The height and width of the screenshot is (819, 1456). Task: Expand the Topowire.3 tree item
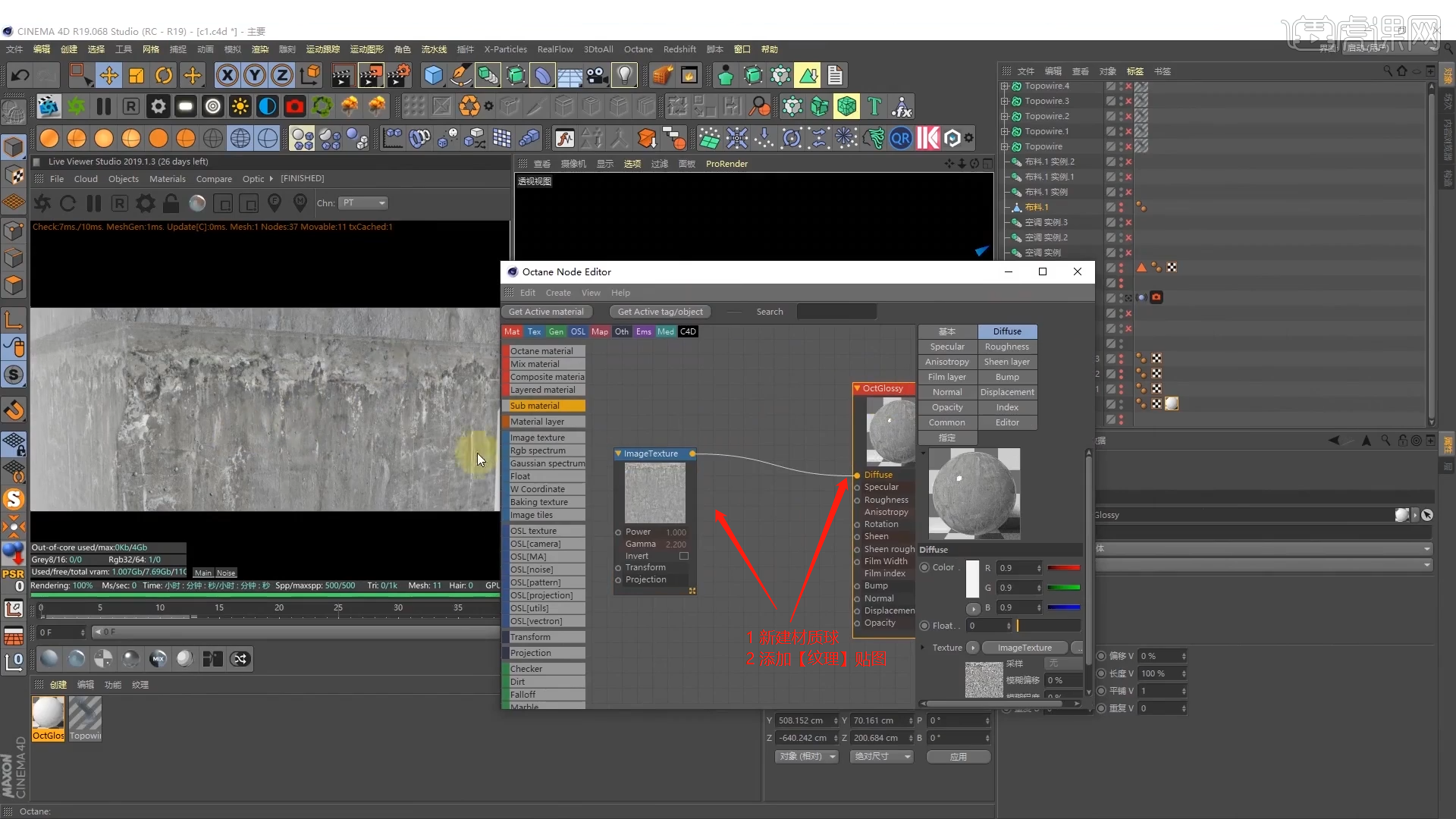[1005, 101]
